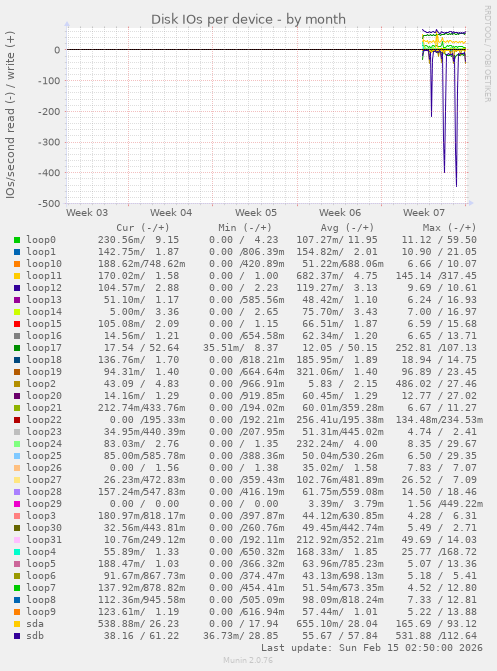Image resolution: width=497 pixels, height=671 pixels.
Task: Click the loop29 magenta legend swatch
Action: point(17,504)
